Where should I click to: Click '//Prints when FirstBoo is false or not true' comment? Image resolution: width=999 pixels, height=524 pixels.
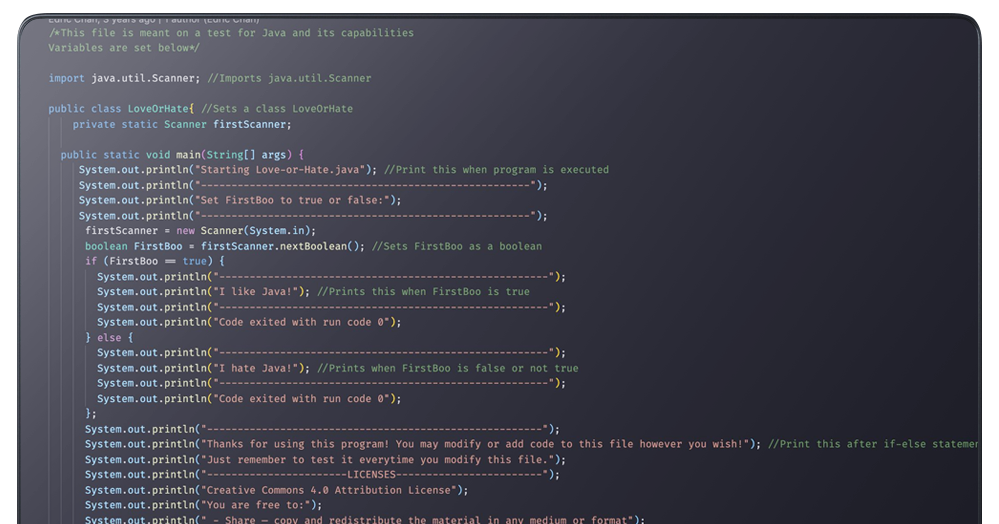click(x=448, y=368)
